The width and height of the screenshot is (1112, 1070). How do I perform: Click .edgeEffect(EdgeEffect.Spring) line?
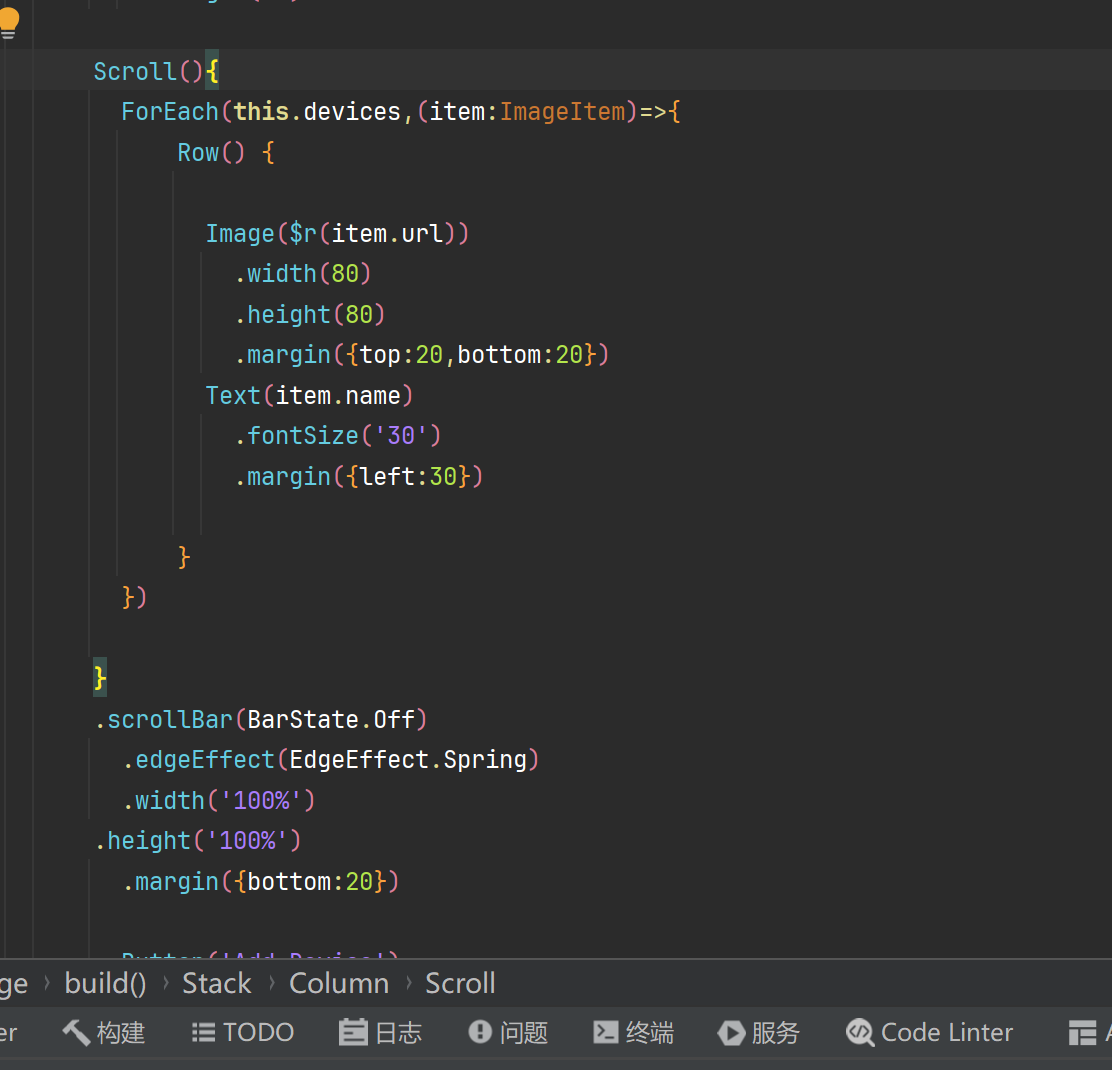[x=330, y=760]
